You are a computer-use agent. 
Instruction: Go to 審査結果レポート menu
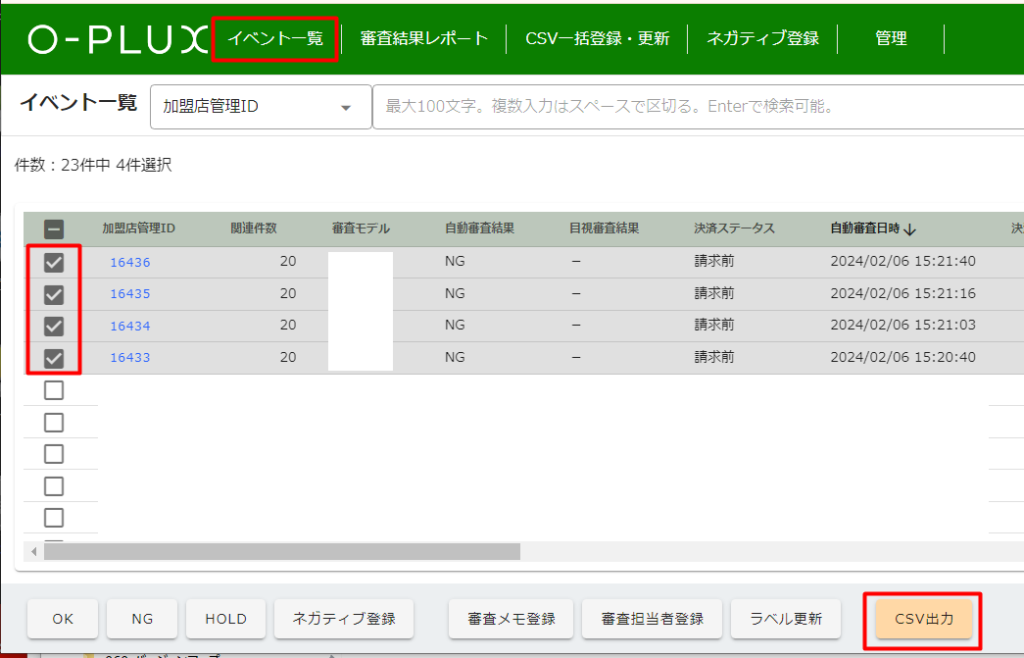click(x=424, y=39)
